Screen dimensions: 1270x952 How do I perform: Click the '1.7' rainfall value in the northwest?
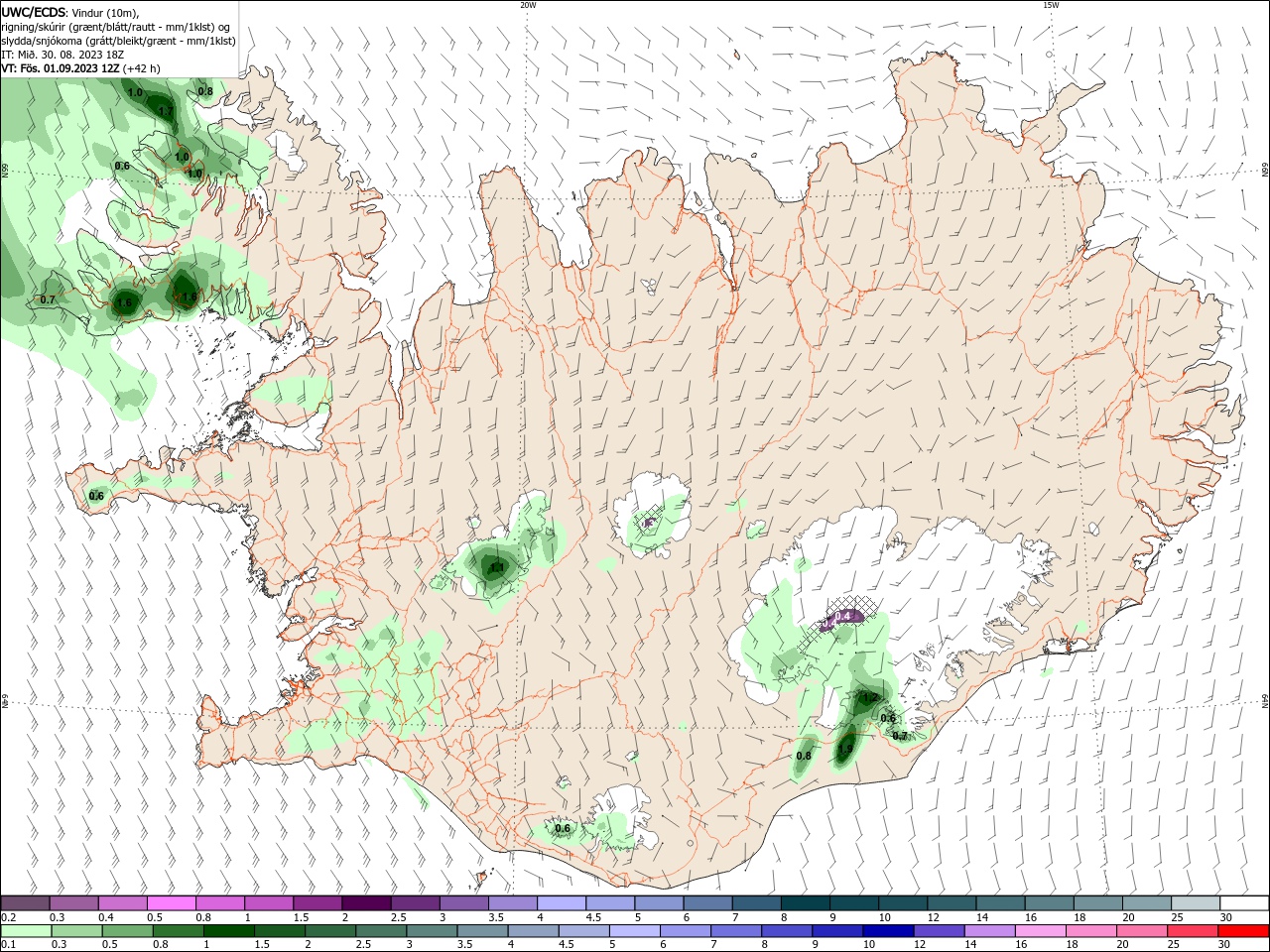tap(166, 111)
